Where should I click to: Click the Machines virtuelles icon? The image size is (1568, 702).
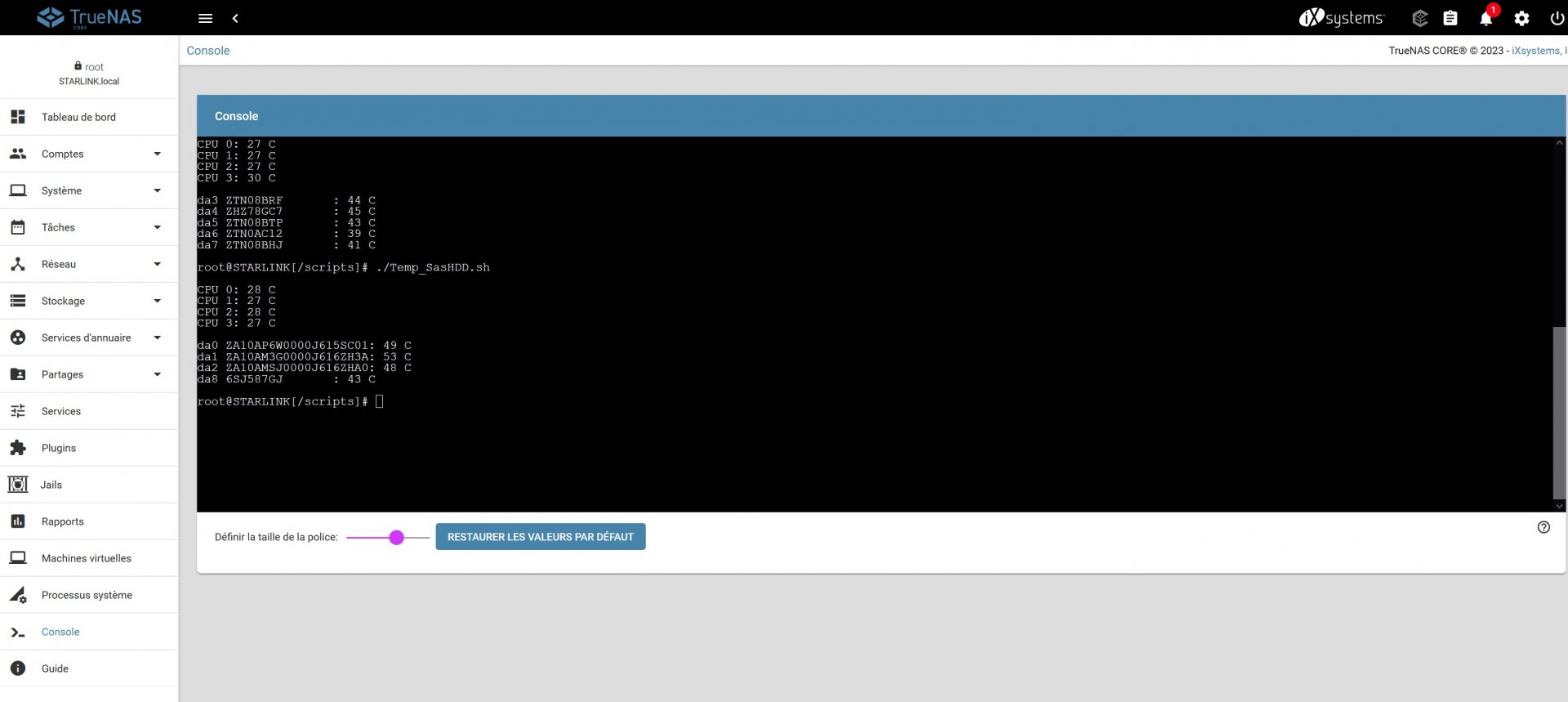tap(18, 558)
